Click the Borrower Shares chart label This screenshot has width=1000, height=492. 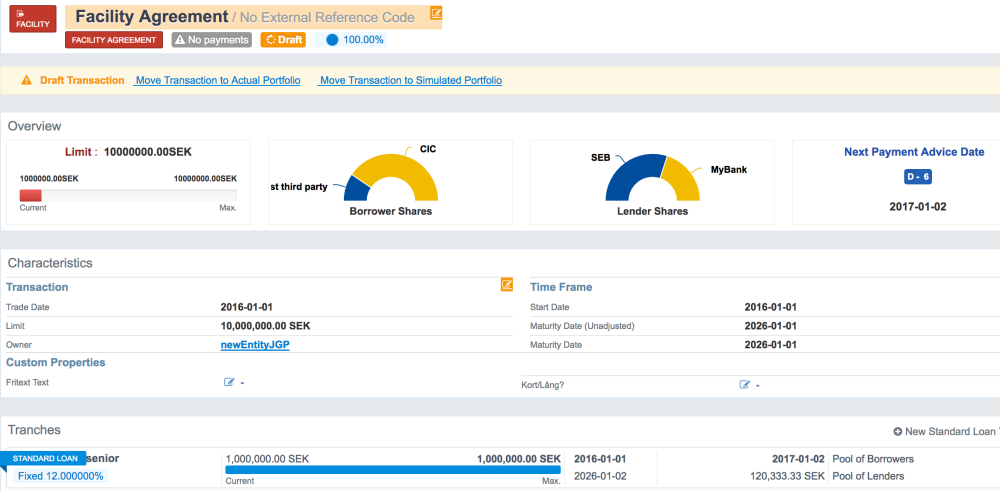pyautogui.click(x=390, y=211)
